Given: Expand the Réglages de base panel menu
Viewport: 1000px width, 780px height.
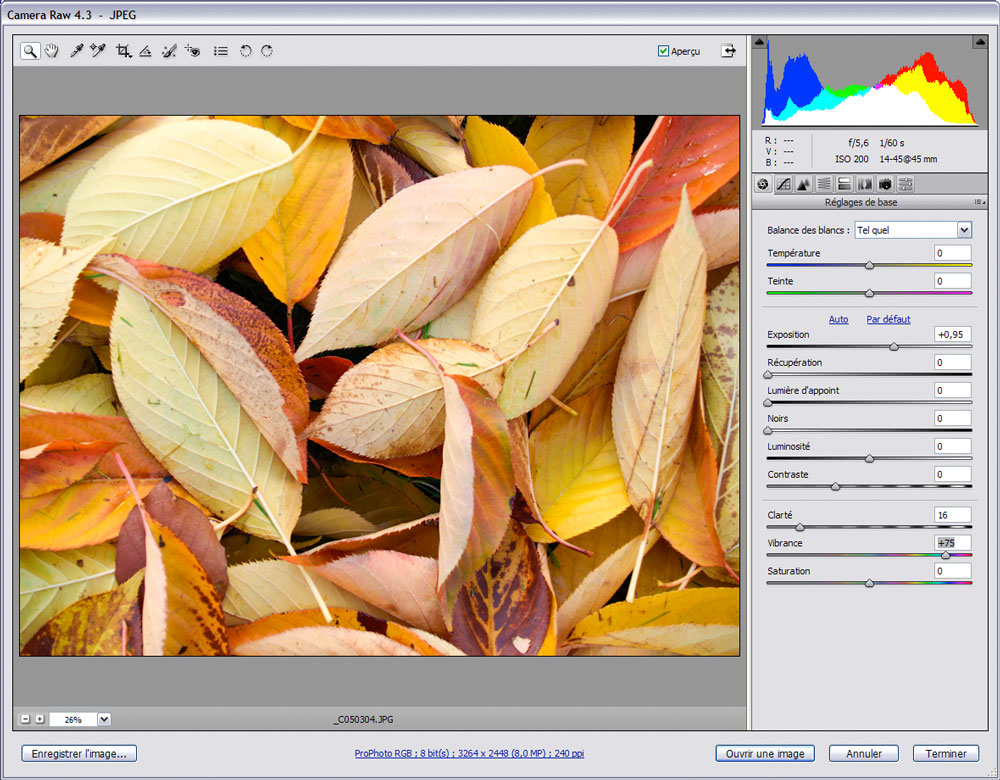Looking at the screenshot, I should tap(980, 202).
